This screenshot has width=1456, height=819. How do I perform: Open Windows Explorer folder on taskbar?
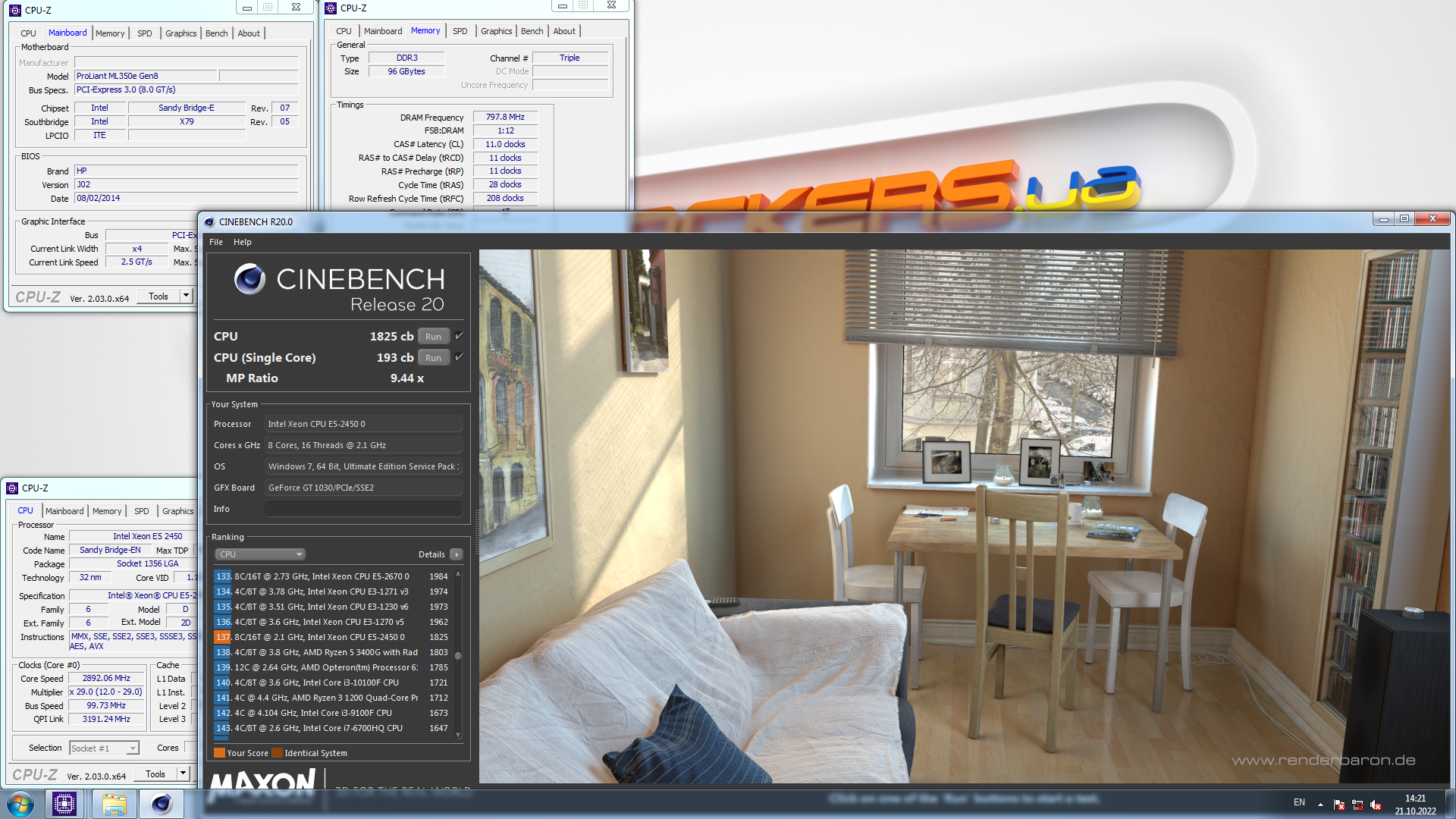pos(114,804)
